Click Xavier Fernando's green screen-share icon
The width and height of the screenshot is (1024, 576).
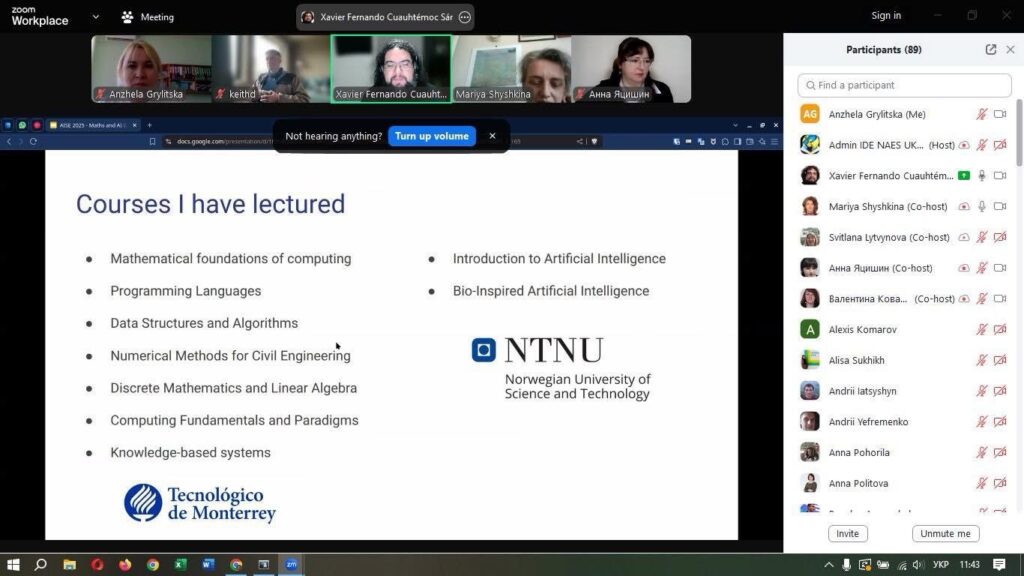coord(964,176)
